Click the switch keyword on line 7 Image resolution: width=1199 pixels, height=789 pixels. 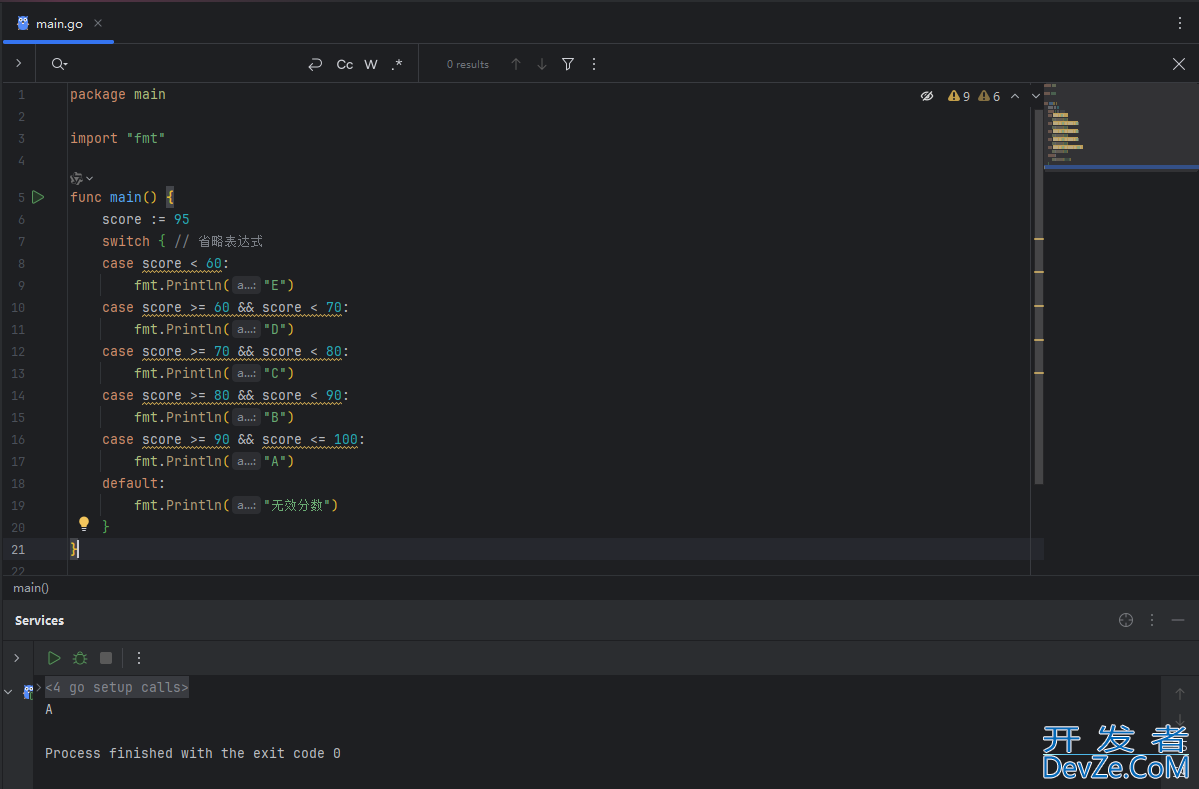[126, 242]
